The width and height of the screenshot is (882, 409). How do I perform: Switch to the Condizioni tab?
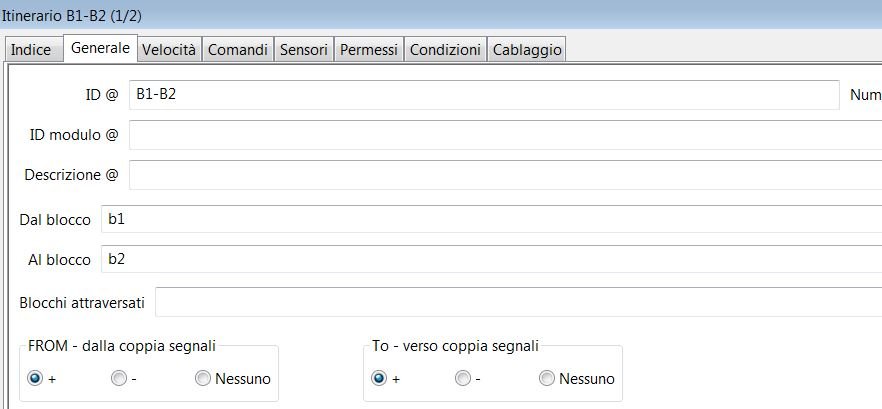point(446,49)
